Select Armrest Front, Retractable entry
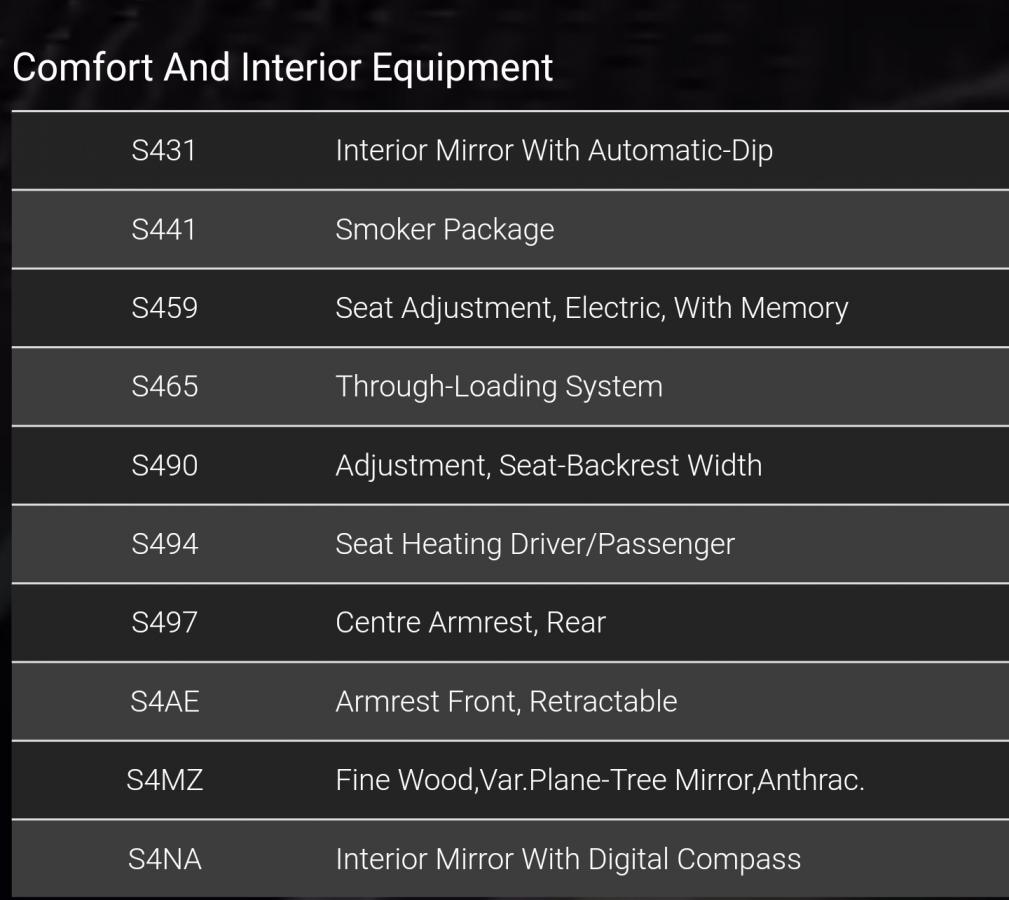 click(506, 701)
